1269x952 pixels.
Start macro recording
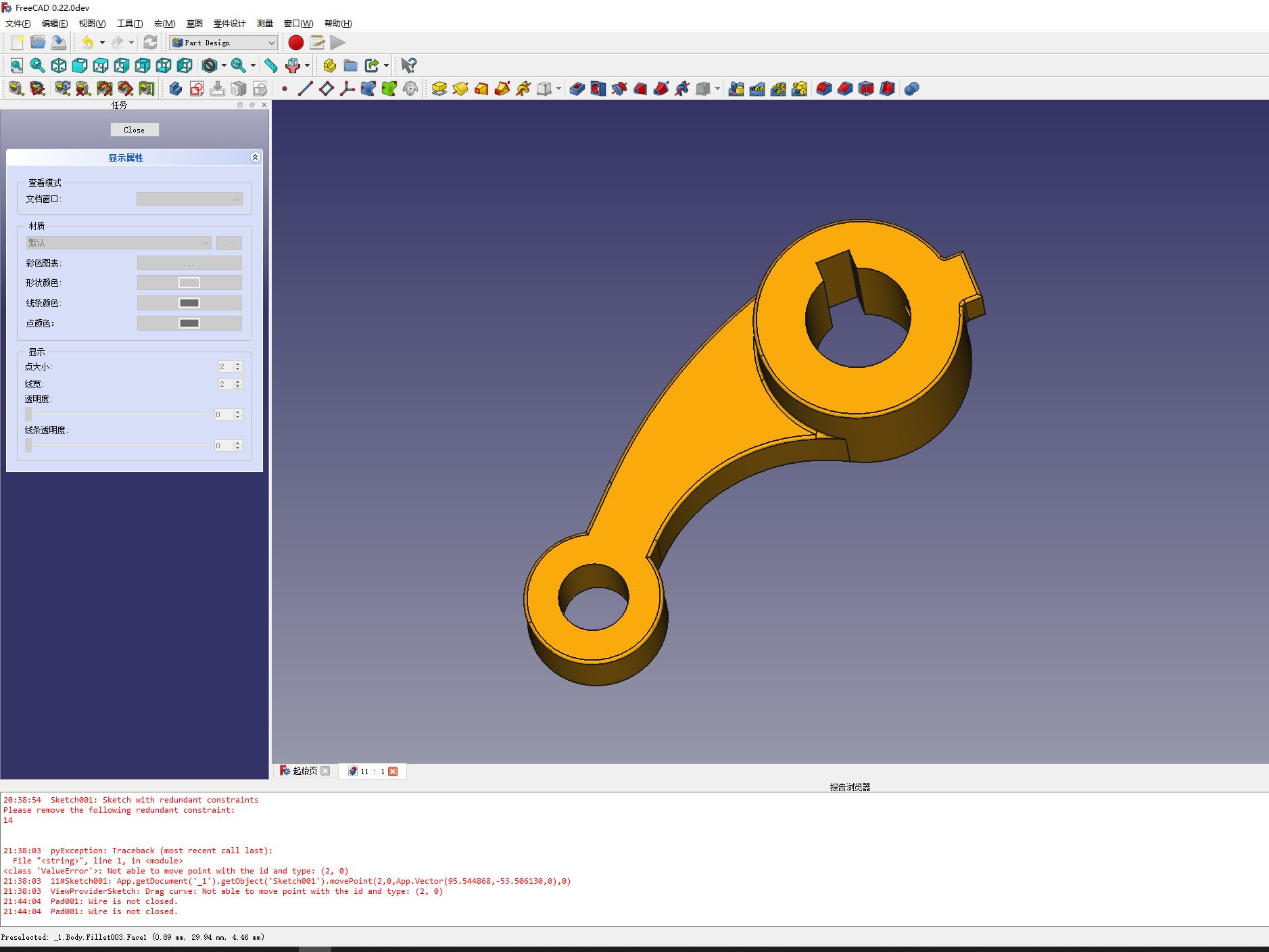pos(295,43)
